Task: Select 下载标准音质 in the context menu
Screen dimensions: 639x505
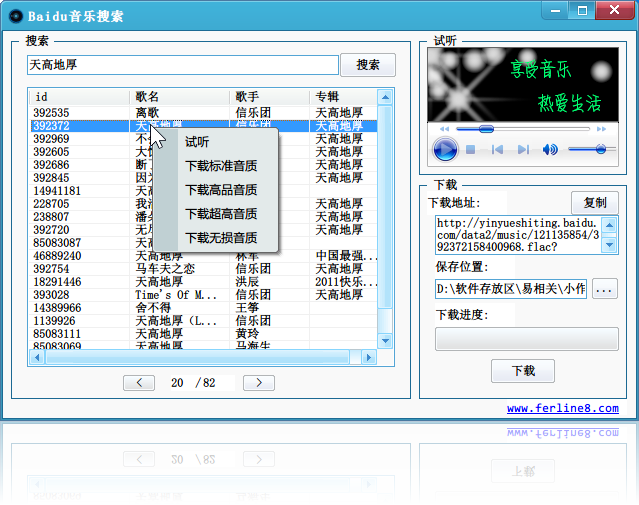Action: [221, 166]
